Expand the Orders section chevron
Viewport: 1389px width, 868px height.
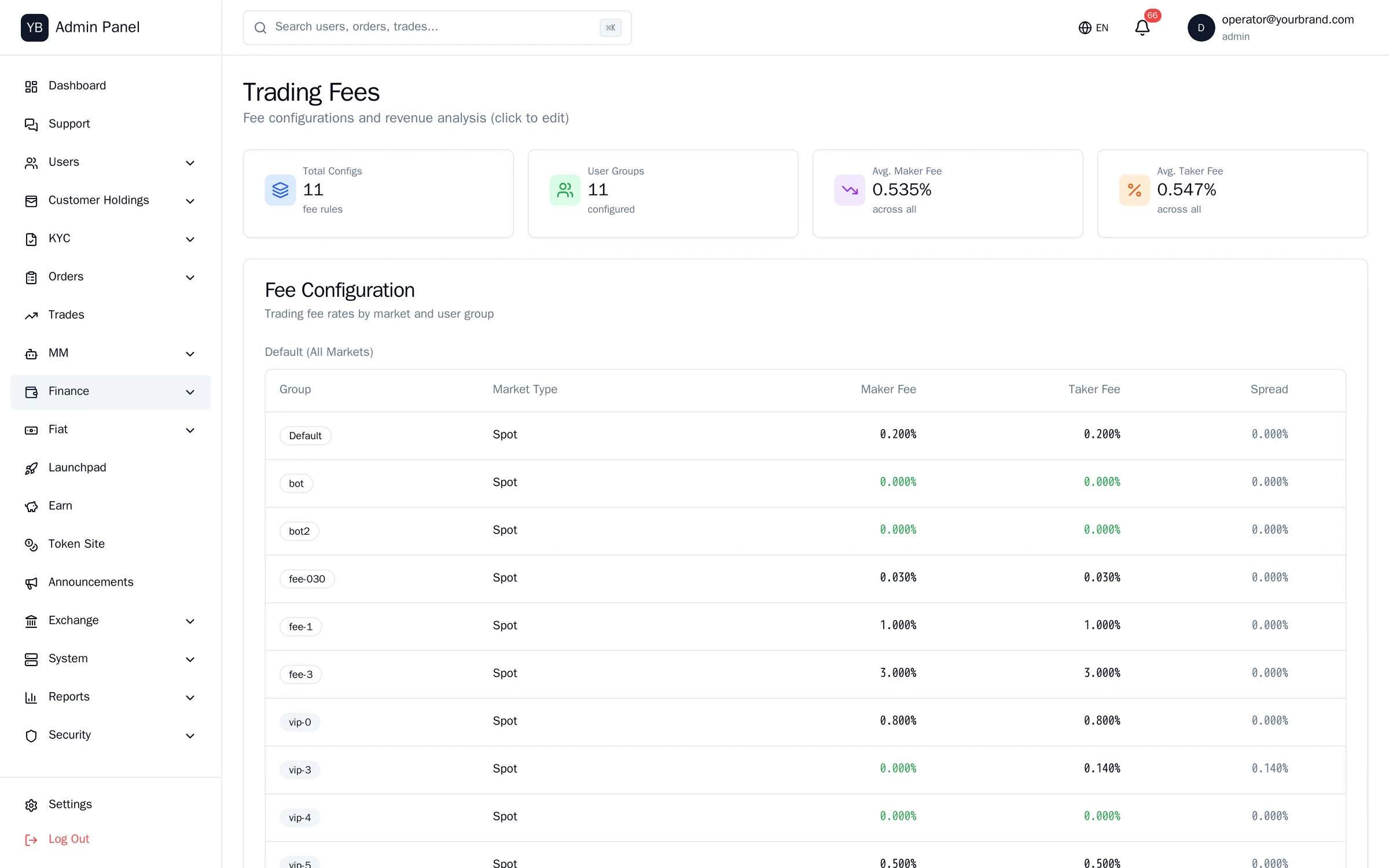190,277
